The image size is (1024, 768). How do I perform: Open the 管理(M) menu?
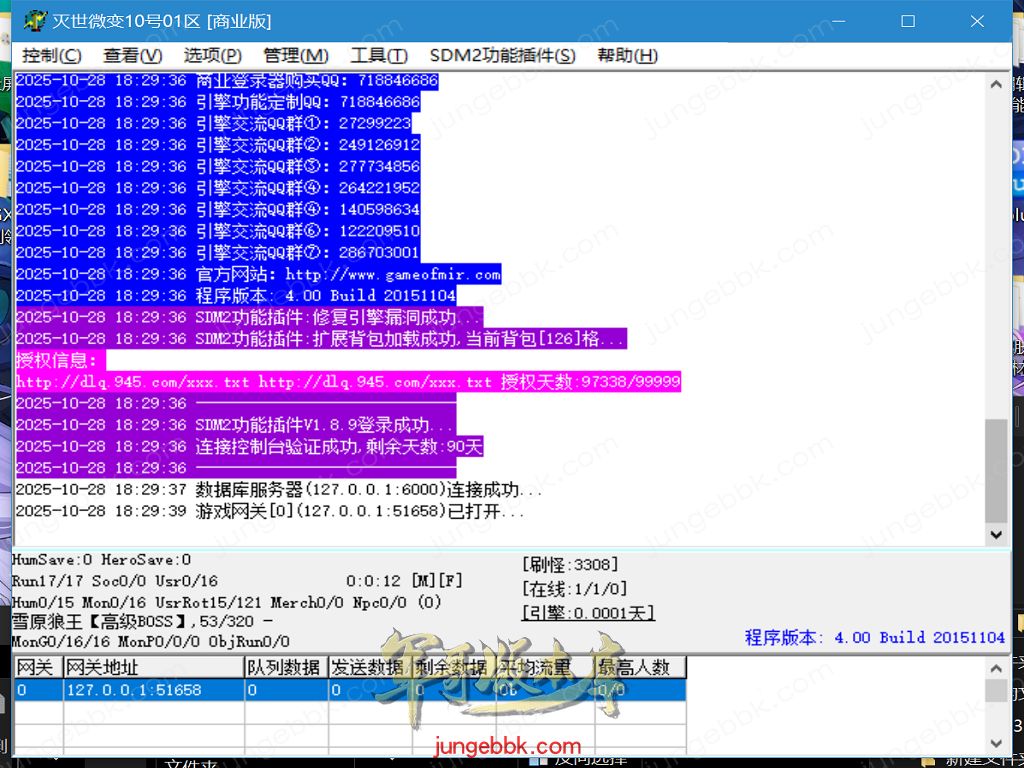tap(296, 56)
